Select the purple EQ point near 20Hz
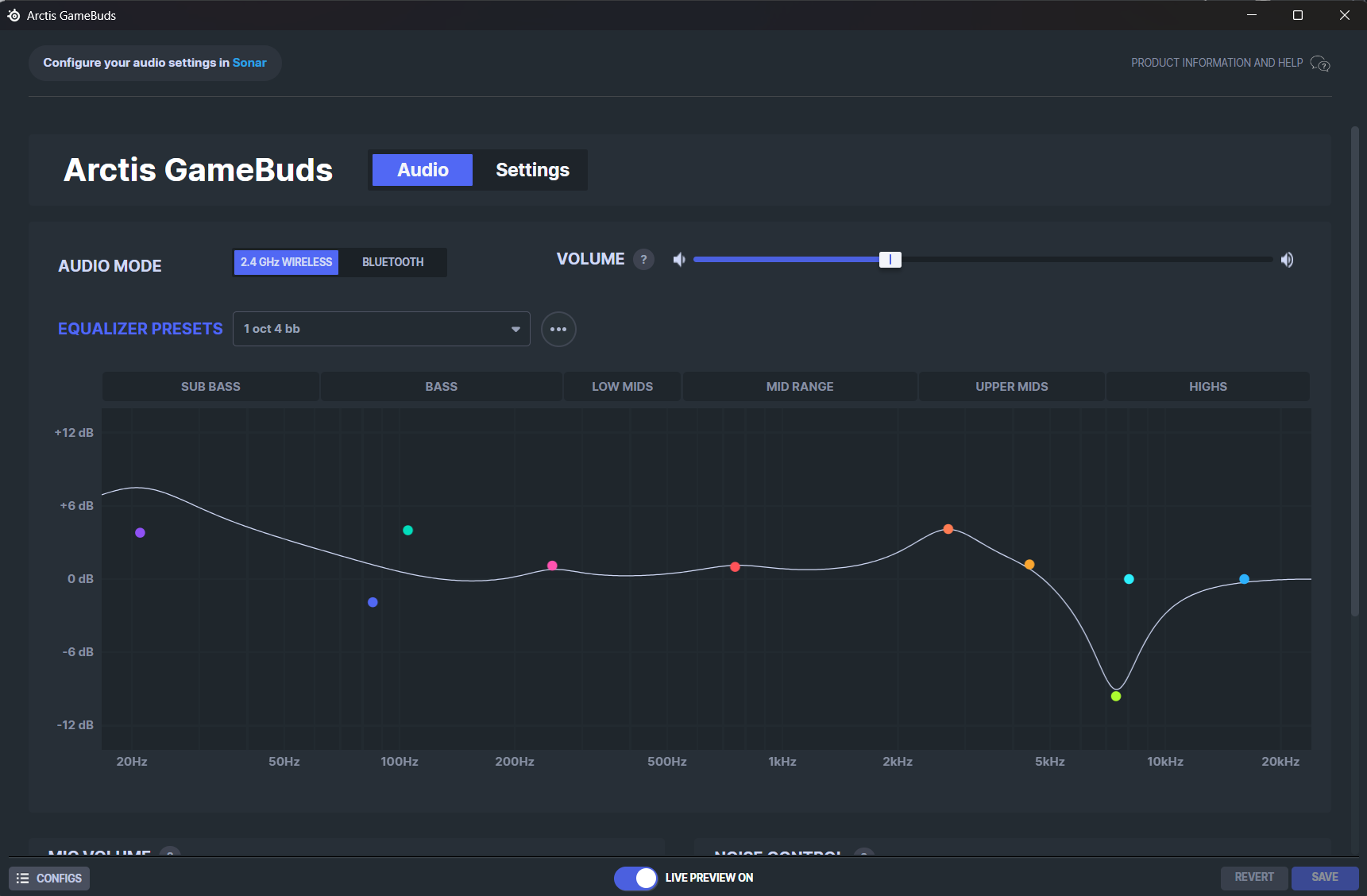This screenshot has width=1367, height=896. point(140,533)
